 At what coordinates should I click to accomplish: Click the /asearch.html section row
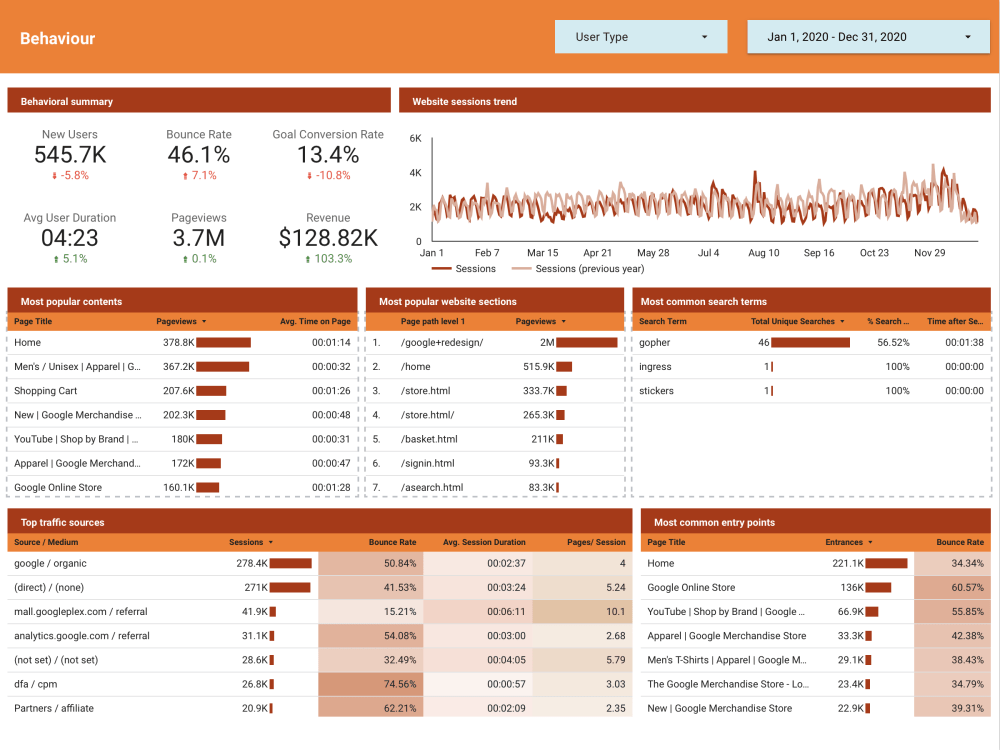tap(495, 488)
